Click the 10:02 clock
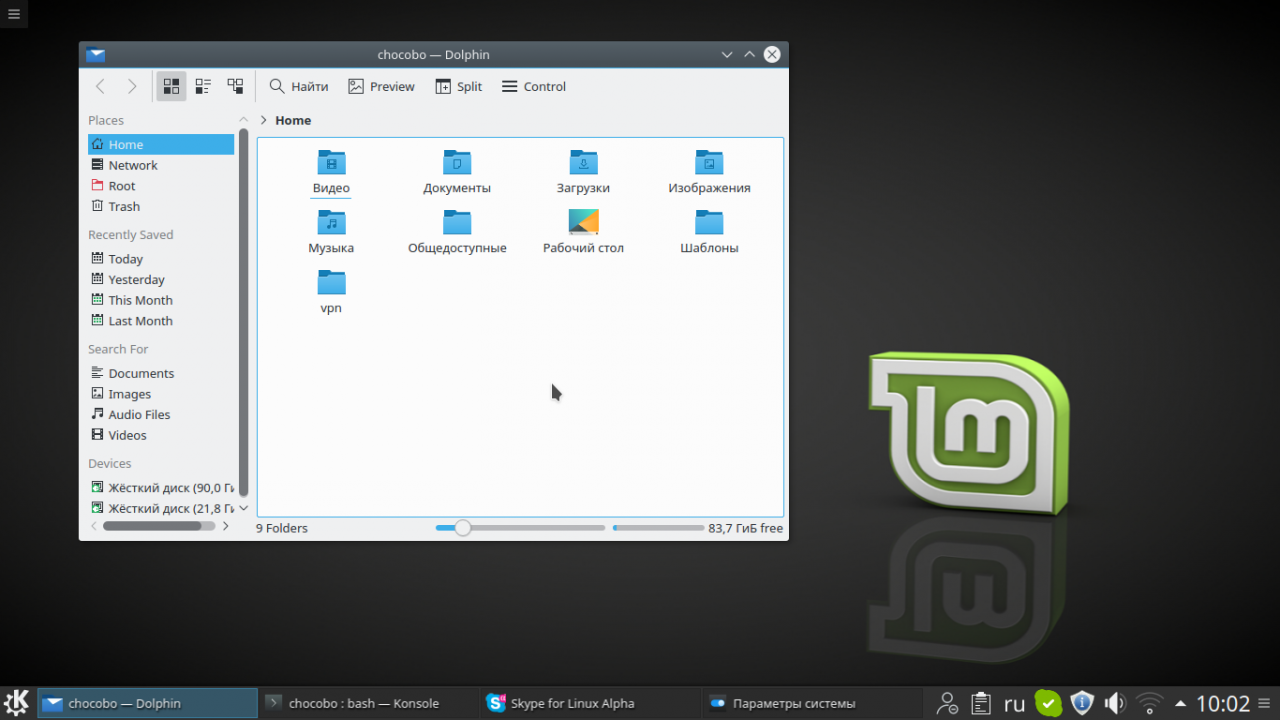This screenshot has width=1280, height=720. coord(1224,703)
